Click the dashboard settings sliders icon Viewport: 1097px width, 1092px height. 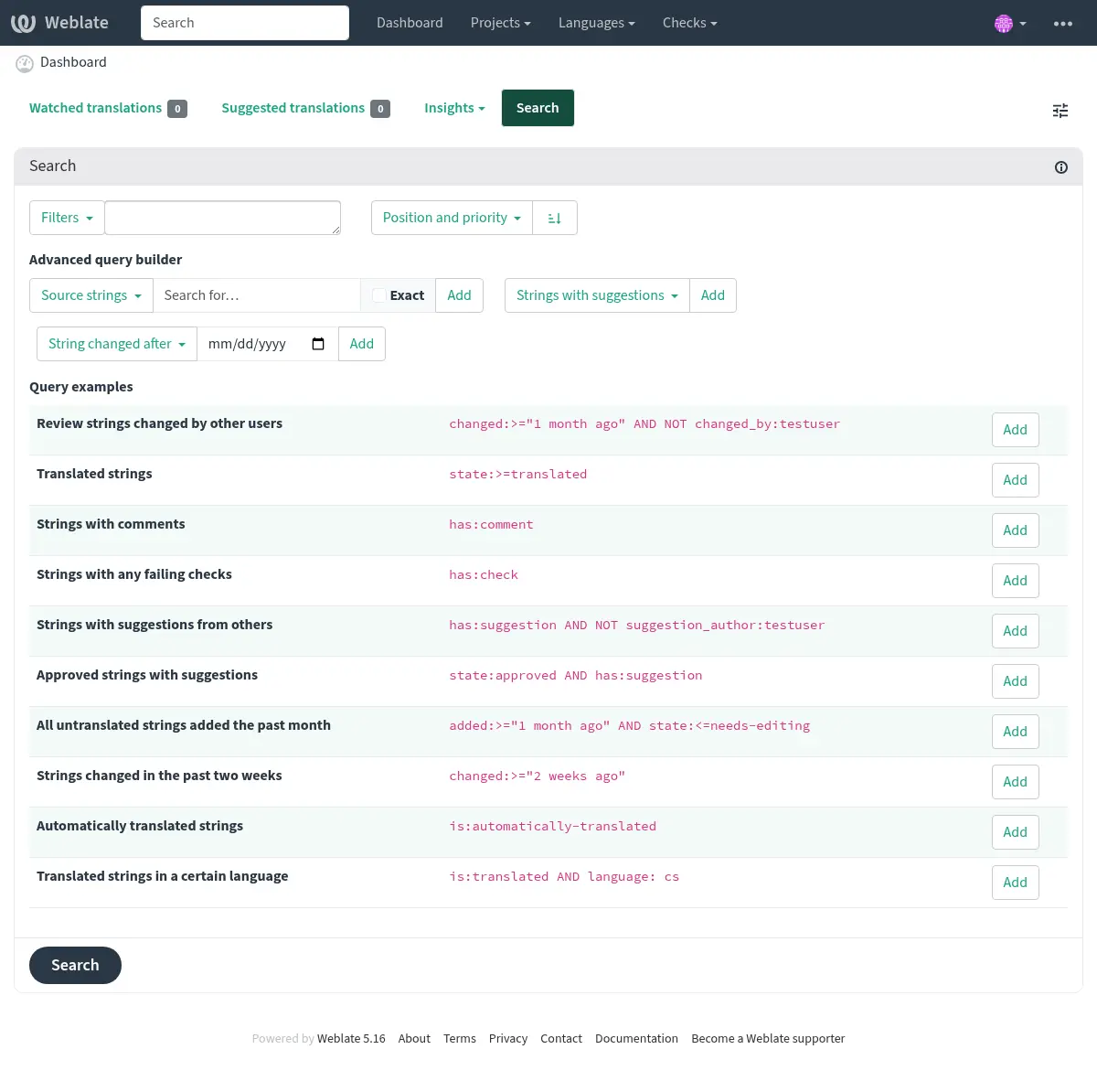[1060, 111]
